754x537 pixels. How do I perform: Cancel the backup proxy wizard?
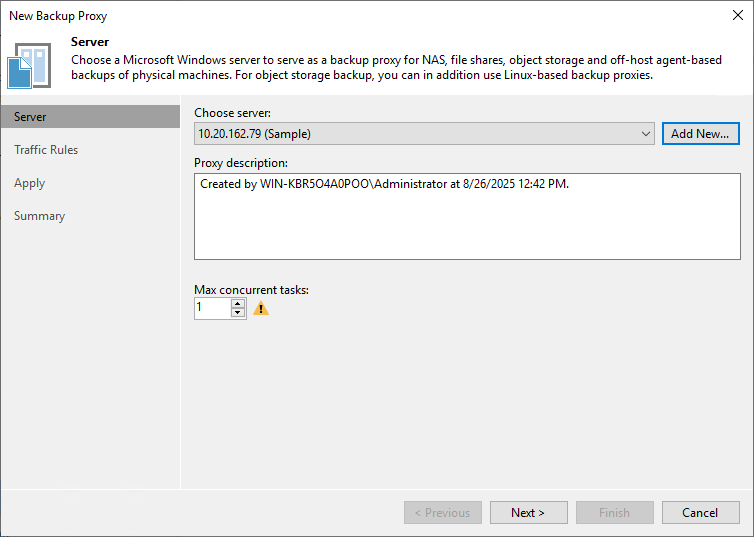click(700, 513)
